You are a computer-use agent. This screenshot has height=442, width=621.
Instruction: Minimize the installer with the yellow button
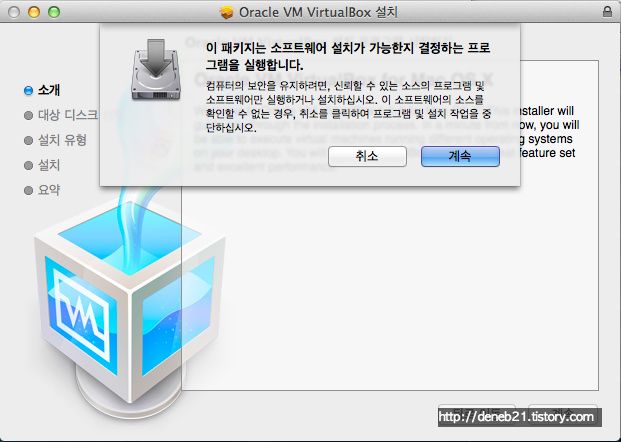[x=34, y=12]
